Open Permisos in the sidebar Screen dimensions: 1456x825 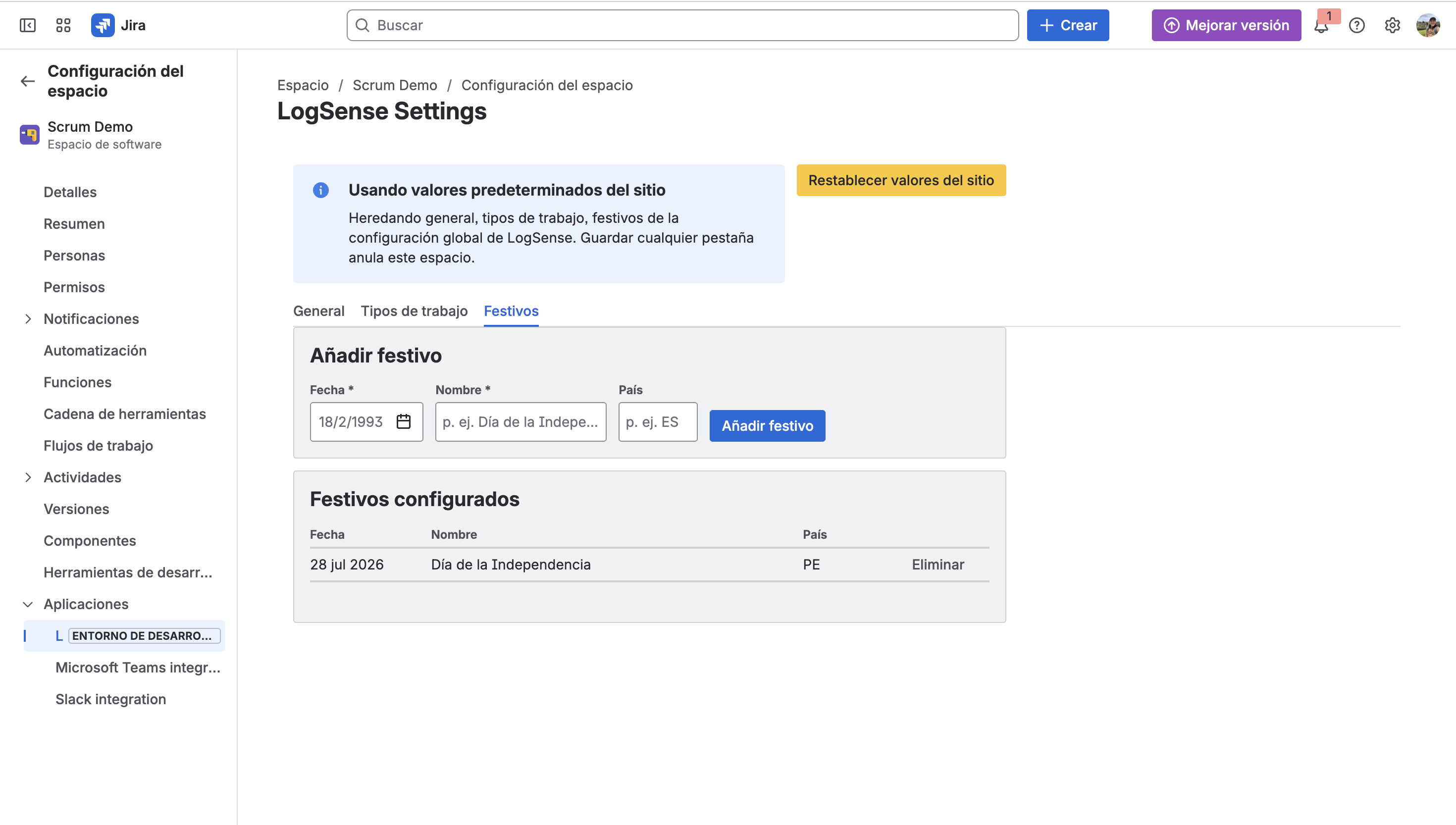pos(74,287)
